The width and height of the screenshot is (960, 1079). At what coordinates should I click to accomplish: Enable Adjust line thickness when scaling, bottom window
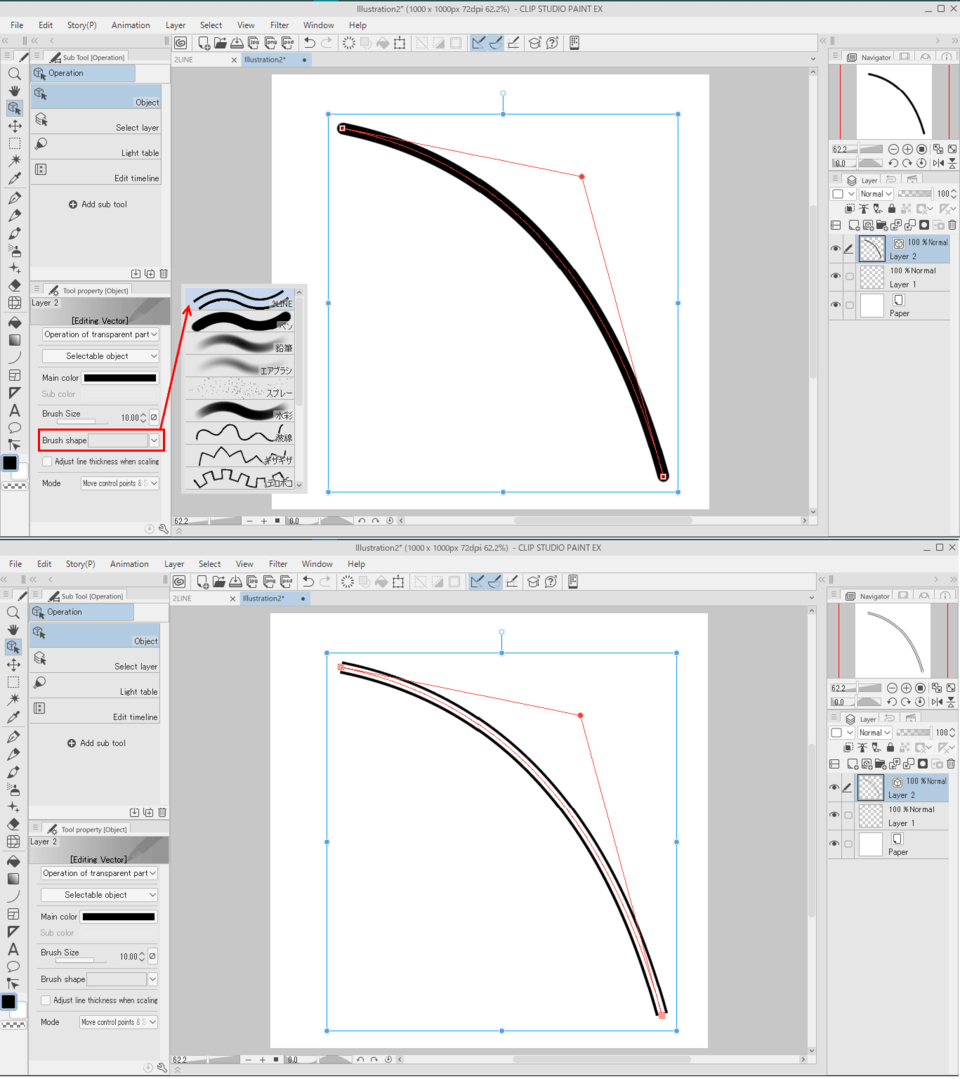(x=45, y=1001)
